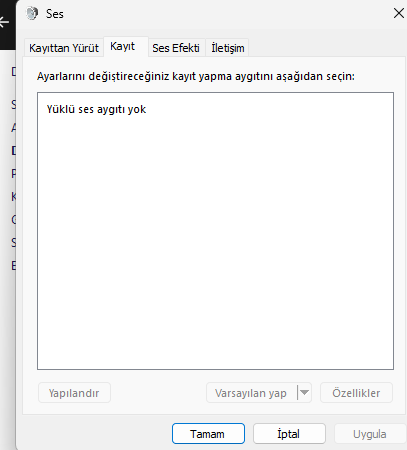The width and height of the screenshot is (407, 450).
Task: Close the Ses dialog window
Action: click(399, 13)
